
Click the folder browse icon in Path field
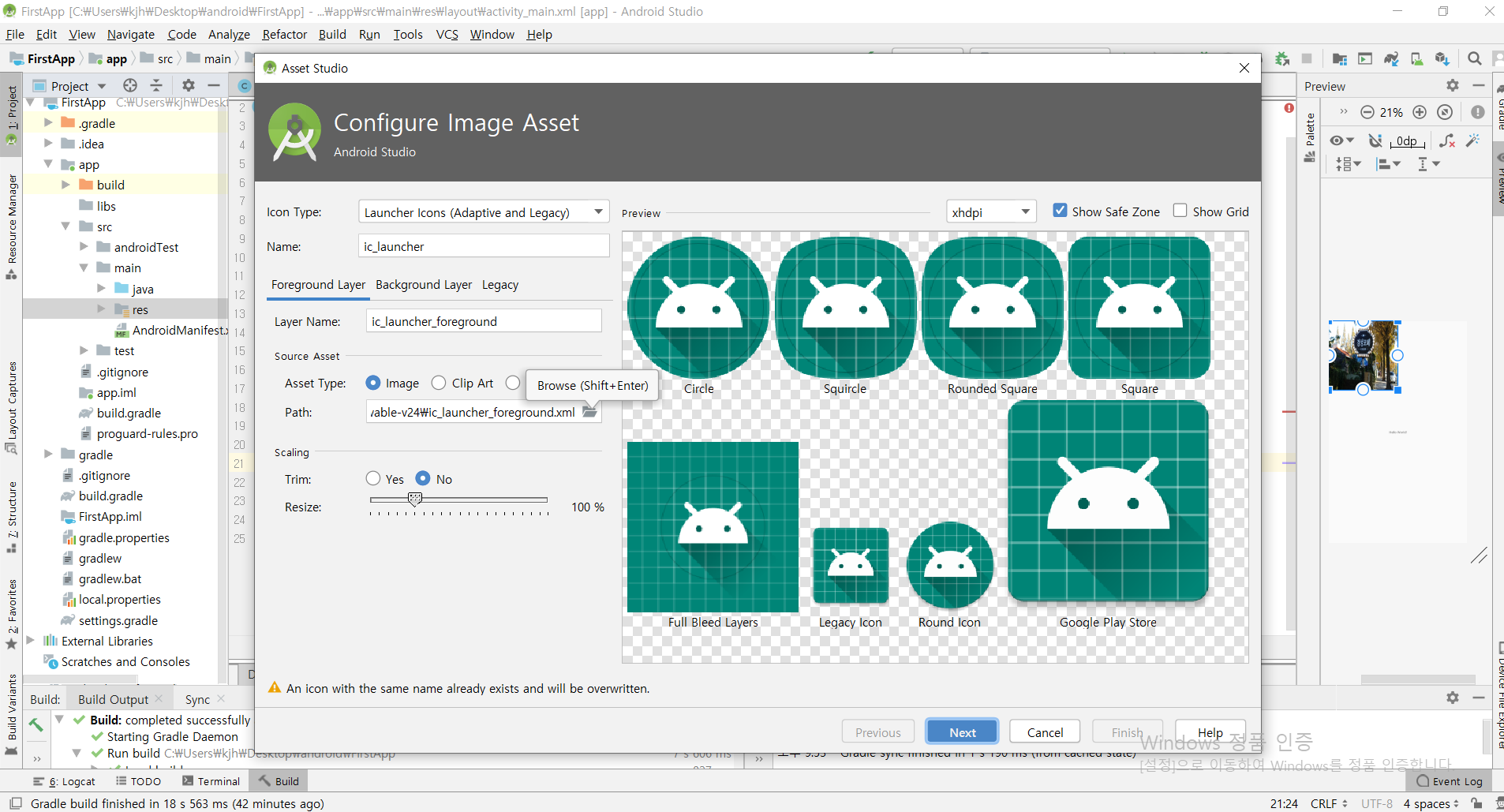click(589, 412)
